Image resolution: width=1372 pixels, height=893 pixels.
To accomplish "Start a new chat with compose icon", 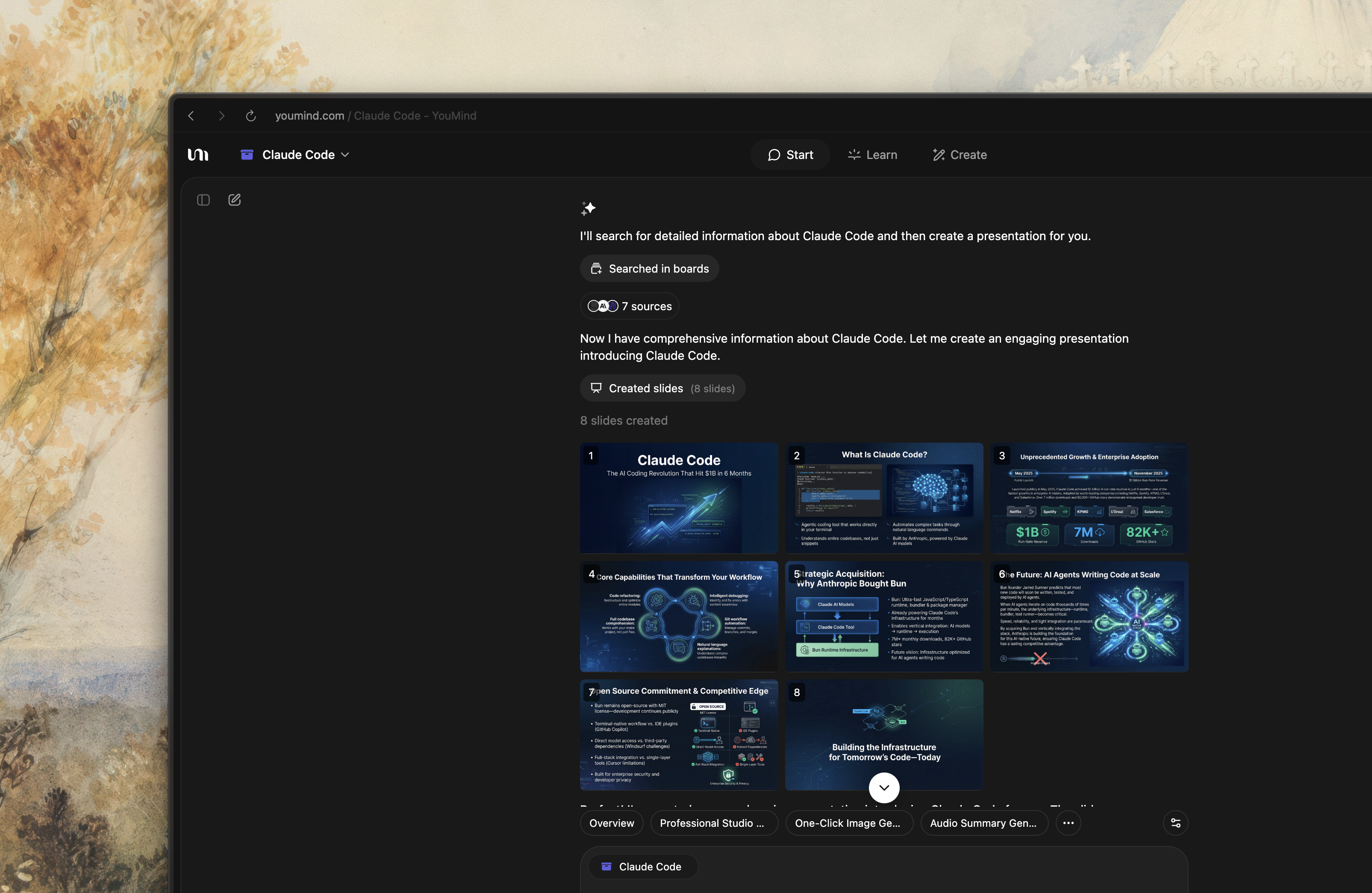I will (234, 200).
